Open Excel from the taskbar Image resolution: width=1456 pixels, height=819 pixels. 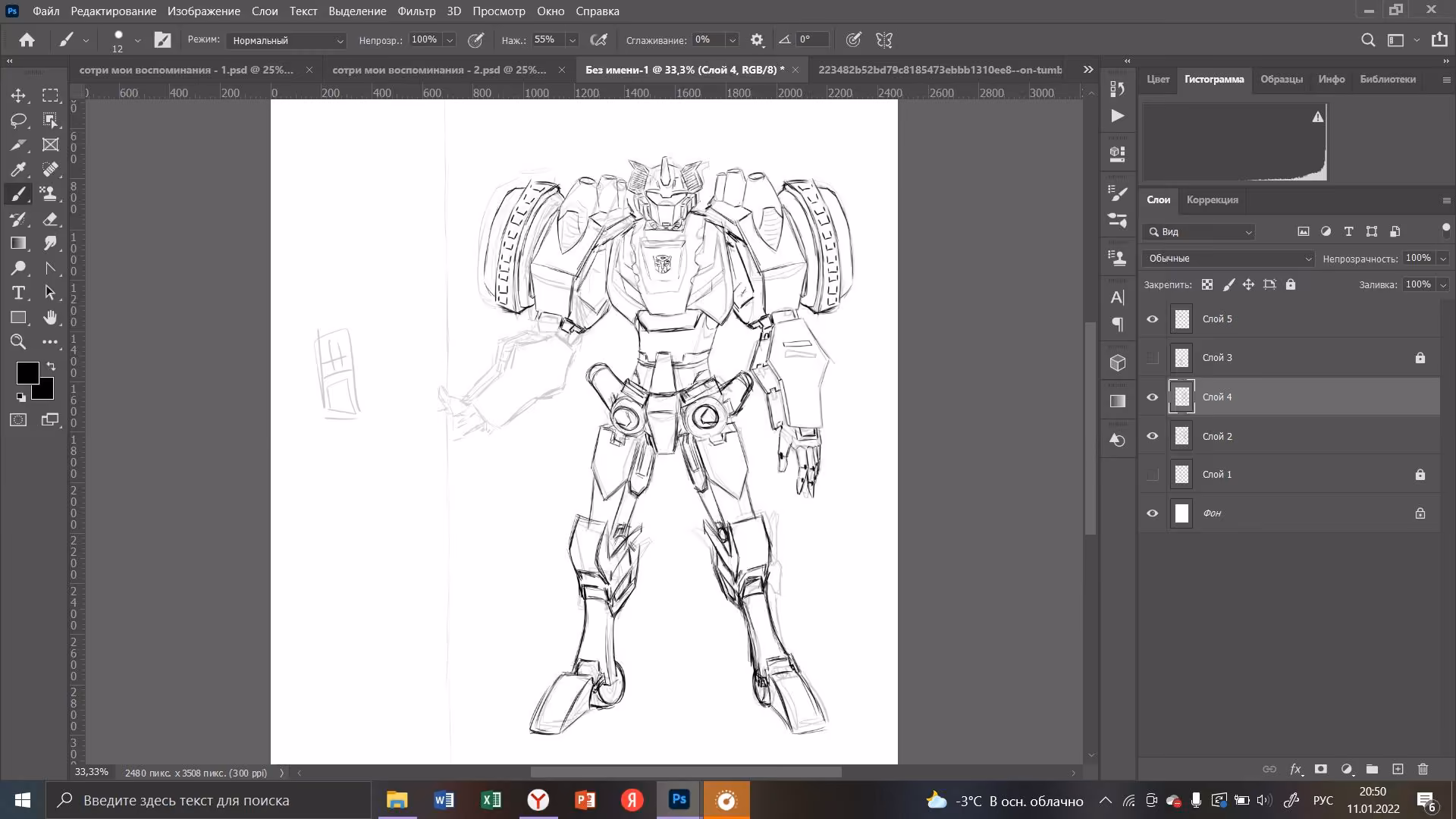491,800
